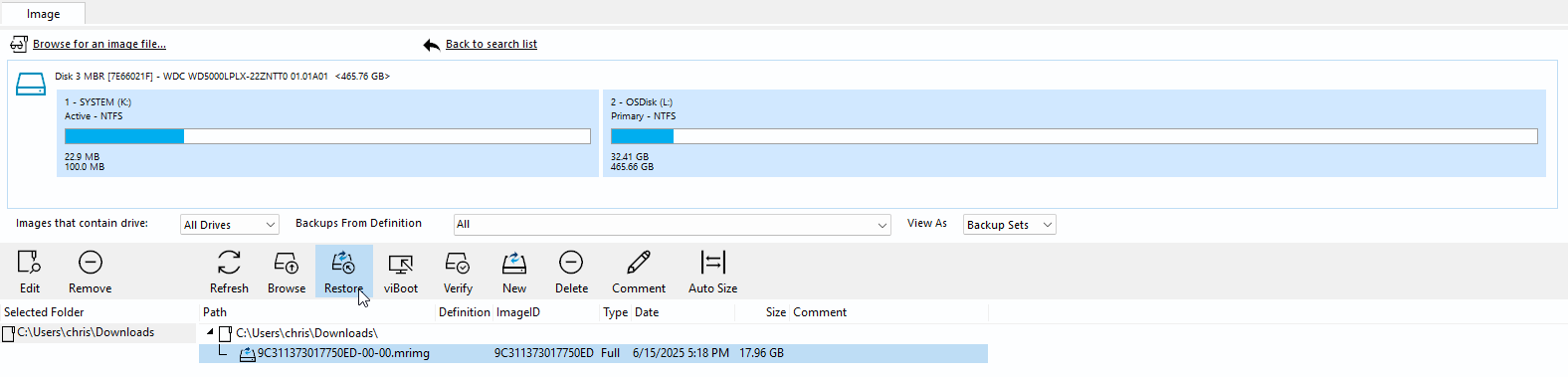Click the Restore toolbar button

click(x=344, y=272)
